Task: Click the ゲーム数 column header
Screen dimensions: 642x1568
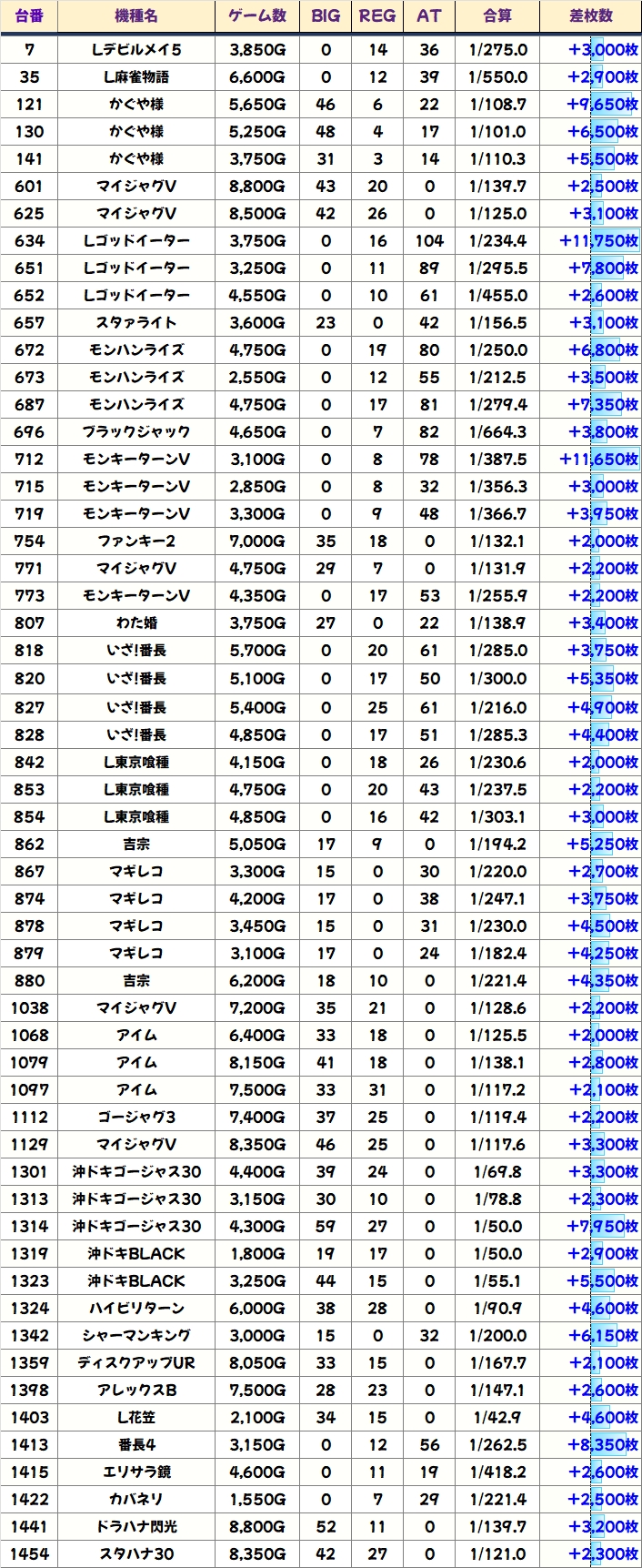Action: [x=257, y=15]
